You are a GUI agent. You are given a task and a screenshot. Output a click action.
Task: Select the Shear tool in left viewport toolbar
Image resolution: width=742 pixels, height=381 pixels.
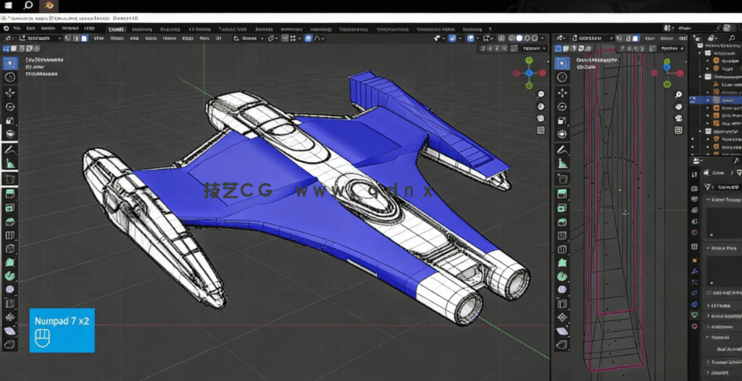(10, 331)
